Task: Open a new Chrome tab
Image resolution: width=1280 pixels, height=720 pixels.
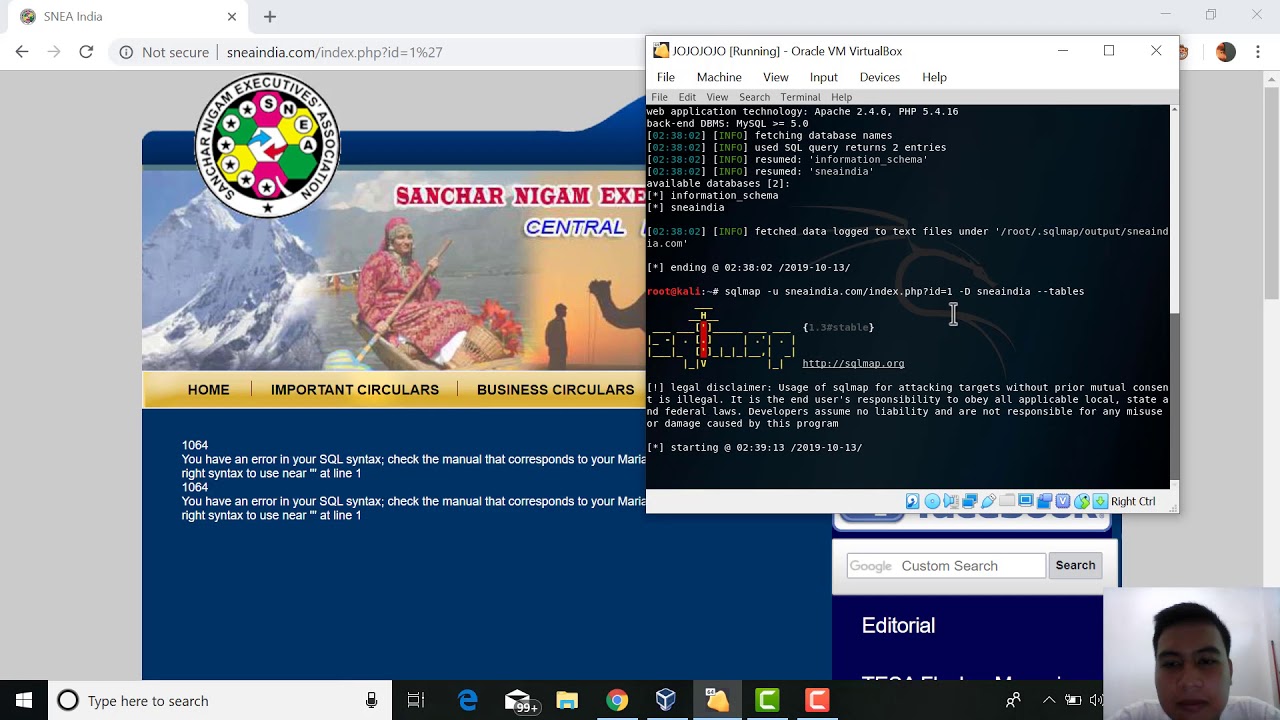Action: (270, 16)
